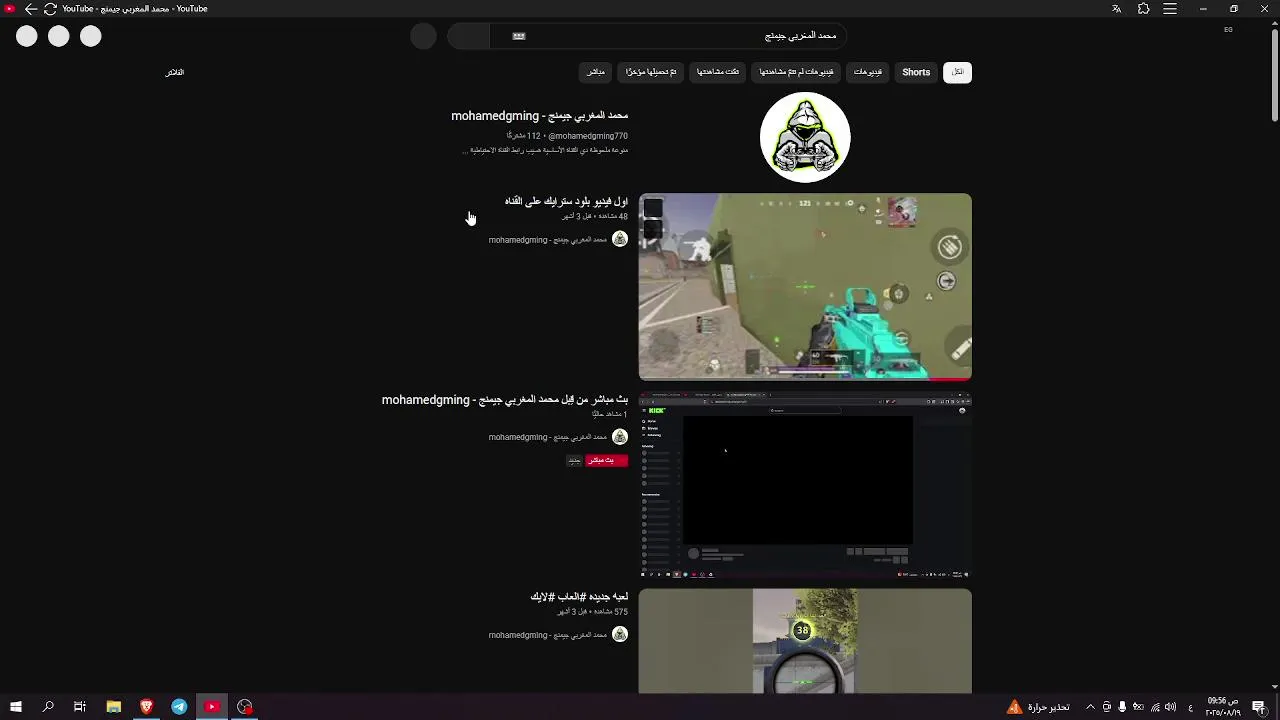Open the mohamedgming channel logo avatar
The height and width of the screenshot is (720, 1280).
point(805,138)
